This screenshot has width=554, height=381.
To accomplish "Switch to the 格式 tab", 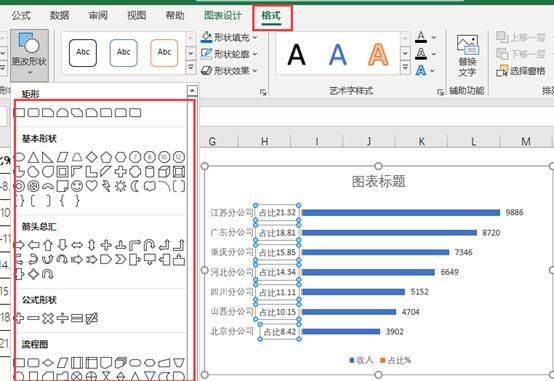I will (271, 15).
